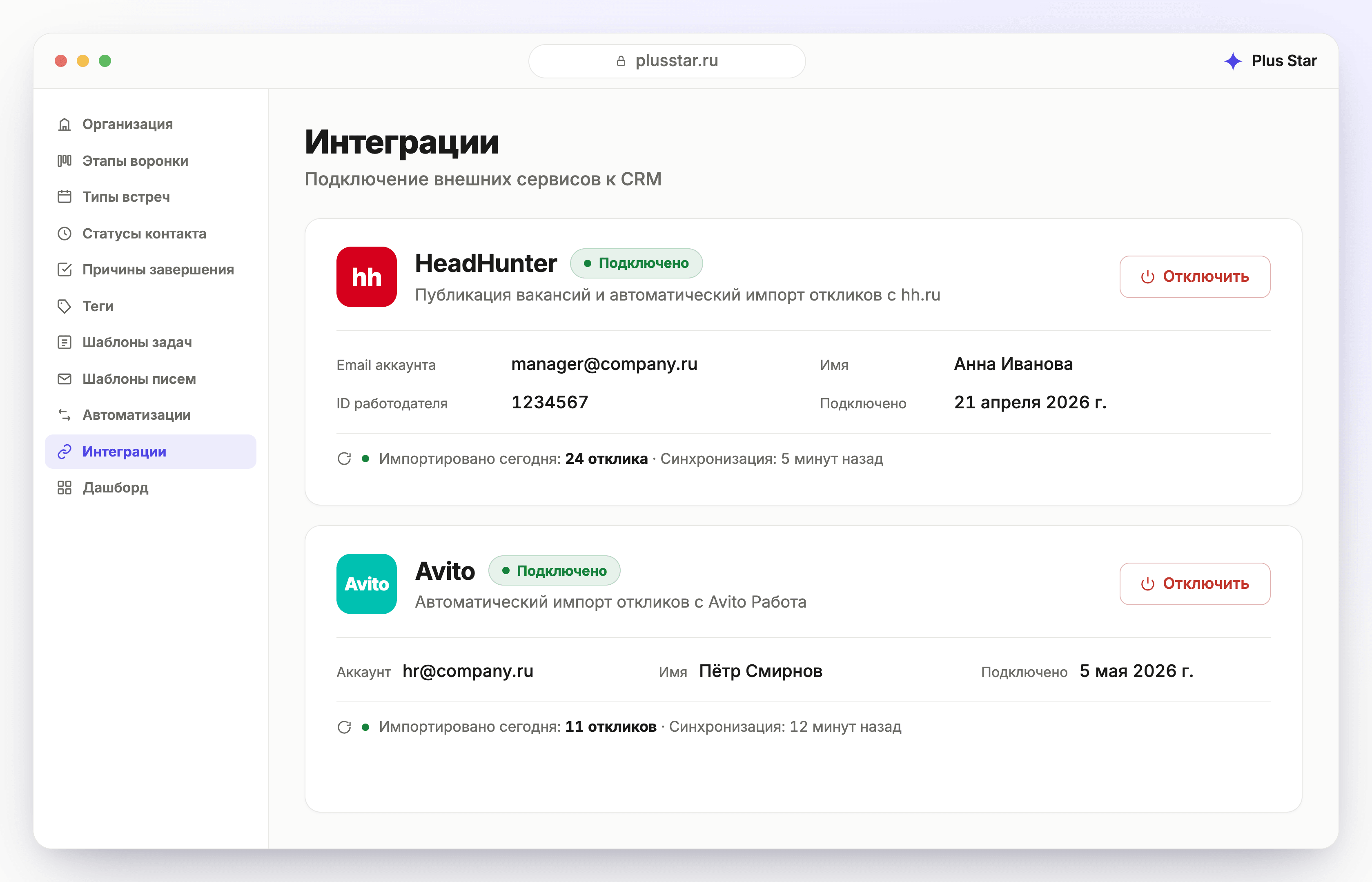Open Шаблоны задач section
This screenshot has height=882, width=1372.
151,343
